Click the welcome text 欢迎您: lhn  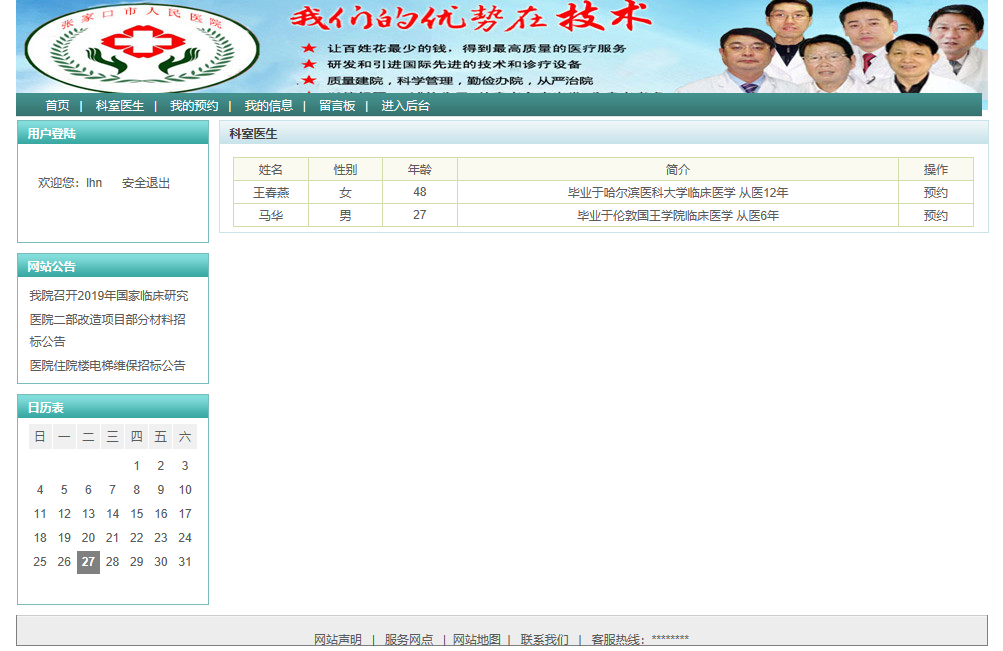tap(70, 183)
